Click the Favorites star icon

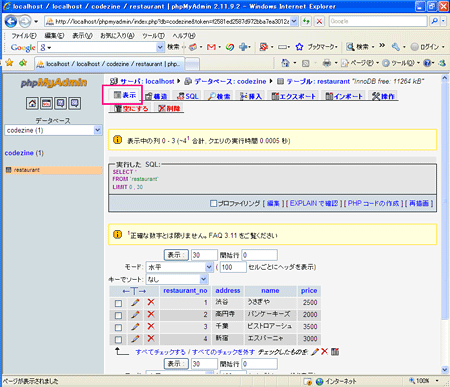coord(9,63)
